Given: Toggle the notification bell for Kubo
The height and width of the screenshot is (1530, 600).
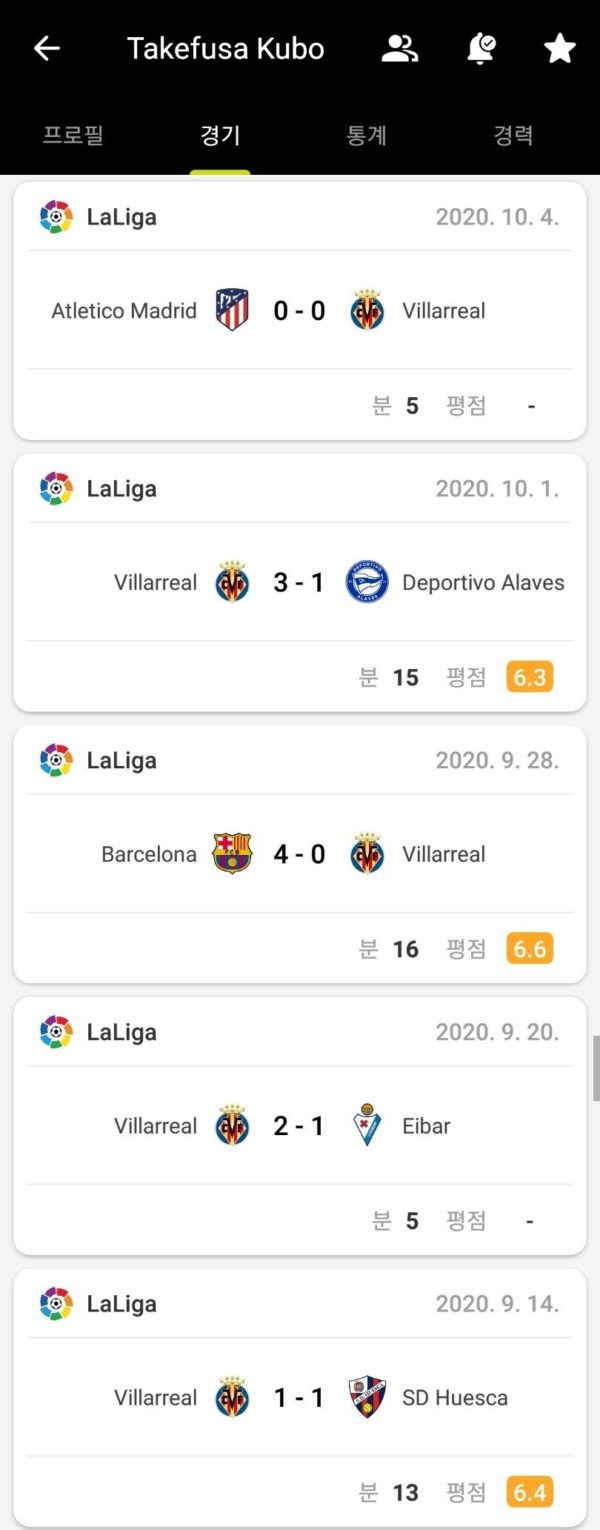Looking at the screenshot, I should pos(481,49).
